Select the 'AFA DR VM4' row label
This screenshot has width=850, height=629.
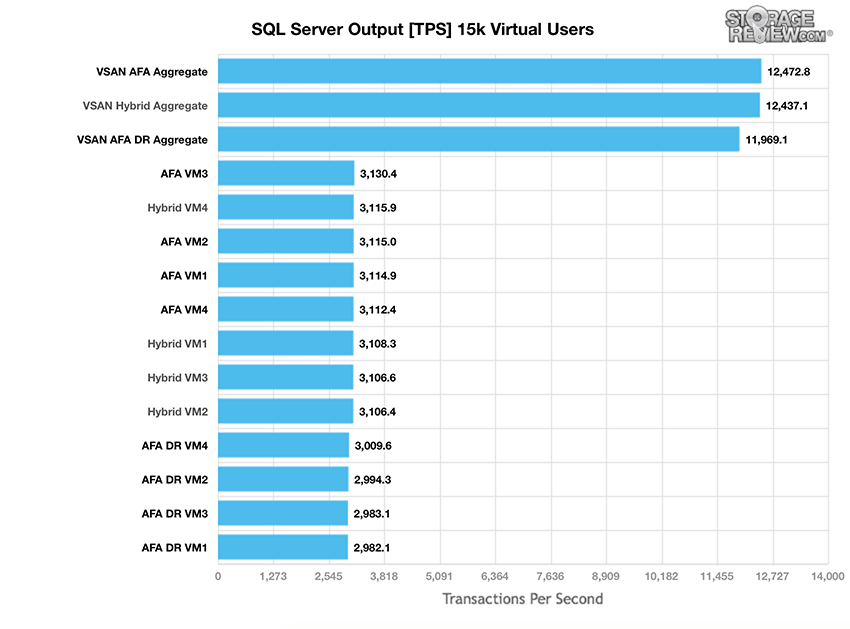click(x=175, y=446)
